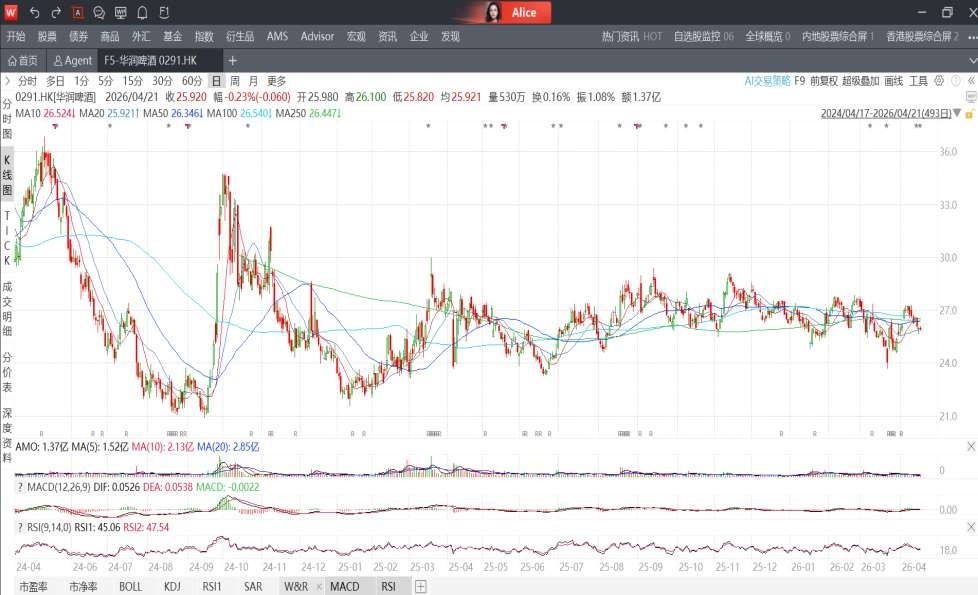Close the MACD indicator panel
The height and width of the screenshot is (595, 978).
pyautogui.click(x=971, y=485)
